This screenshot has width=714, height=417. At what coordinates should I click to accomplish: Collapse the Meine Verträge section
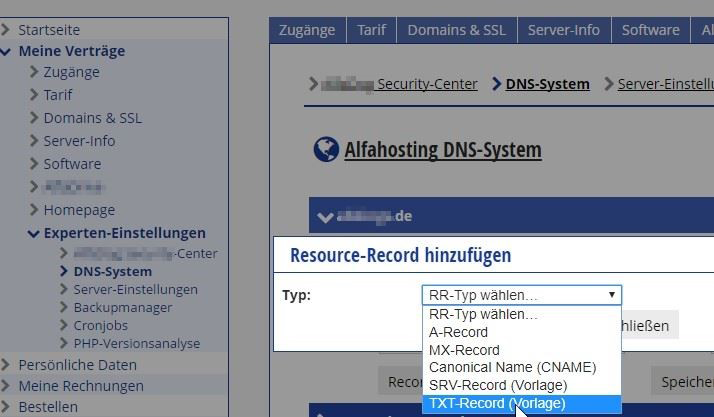[71, 51]
